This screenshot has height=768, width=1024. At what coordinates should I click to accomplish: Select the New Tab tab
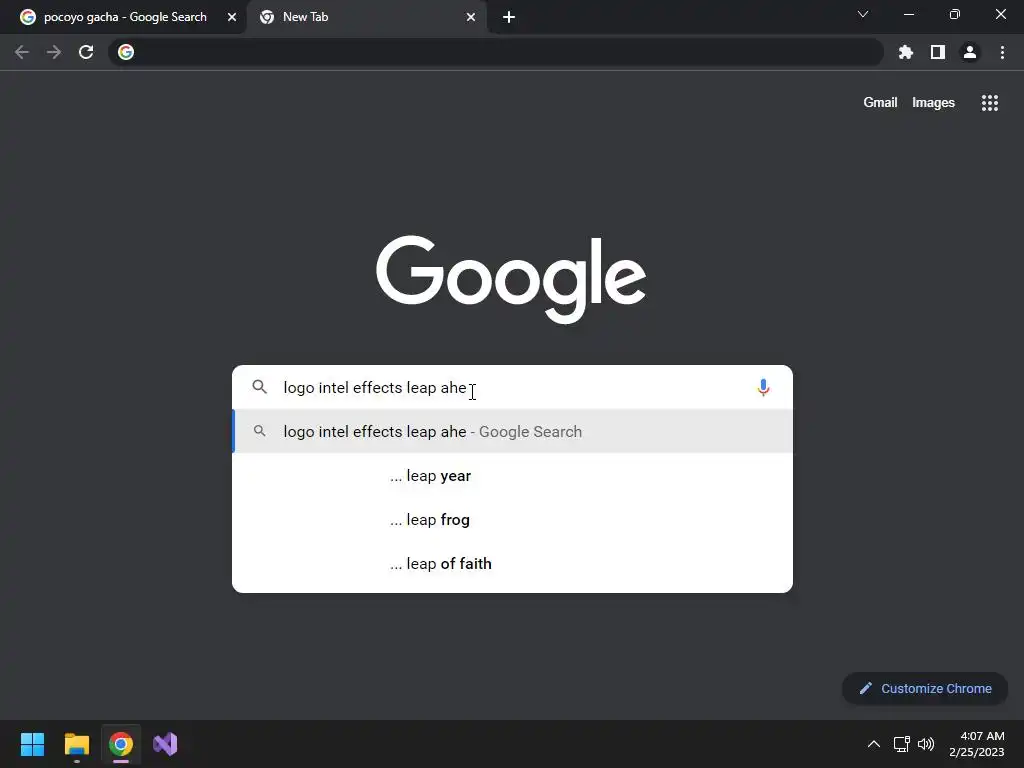tap(366, 17)
